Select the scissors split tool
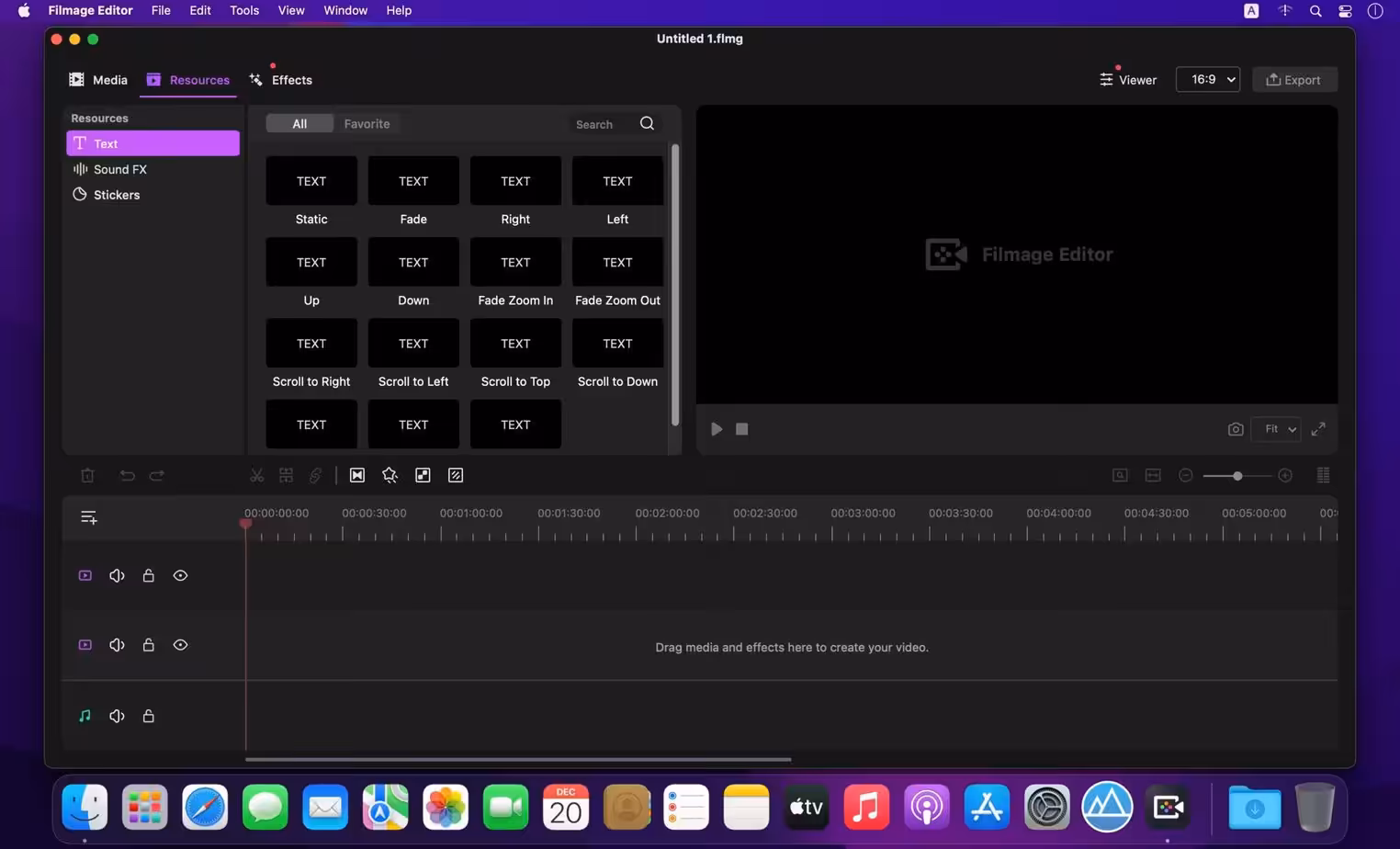1400x849 pixels. tap(257, 475)
